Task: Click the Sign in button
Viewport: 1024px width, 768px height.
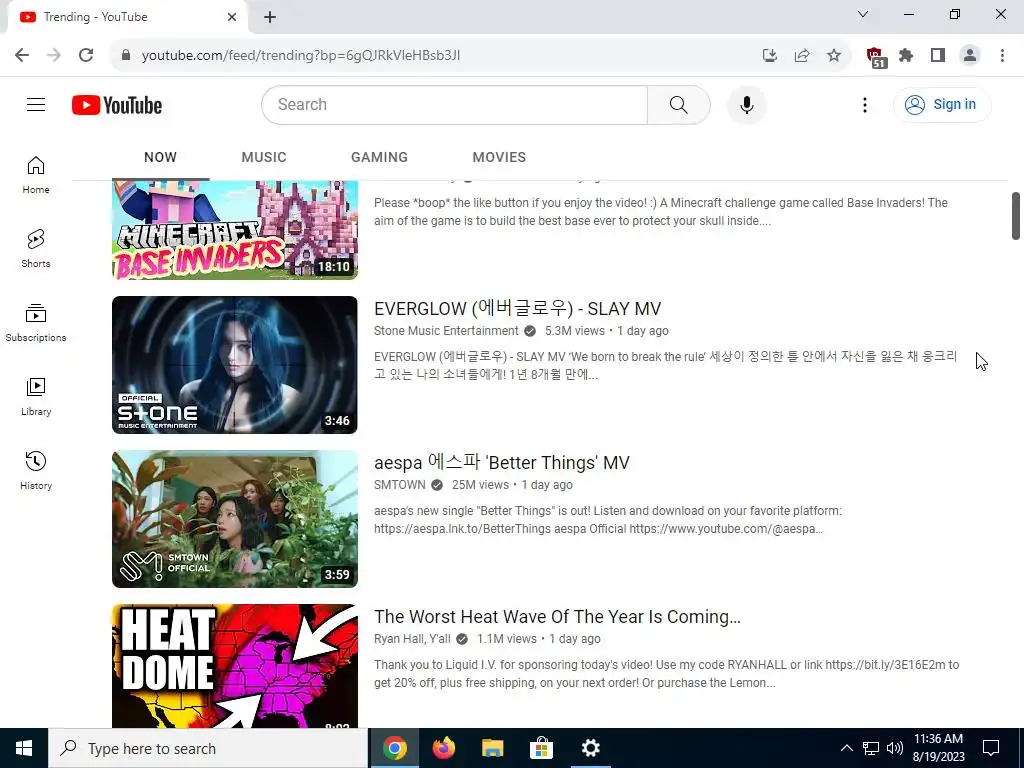Action: (x=942, y=104)
